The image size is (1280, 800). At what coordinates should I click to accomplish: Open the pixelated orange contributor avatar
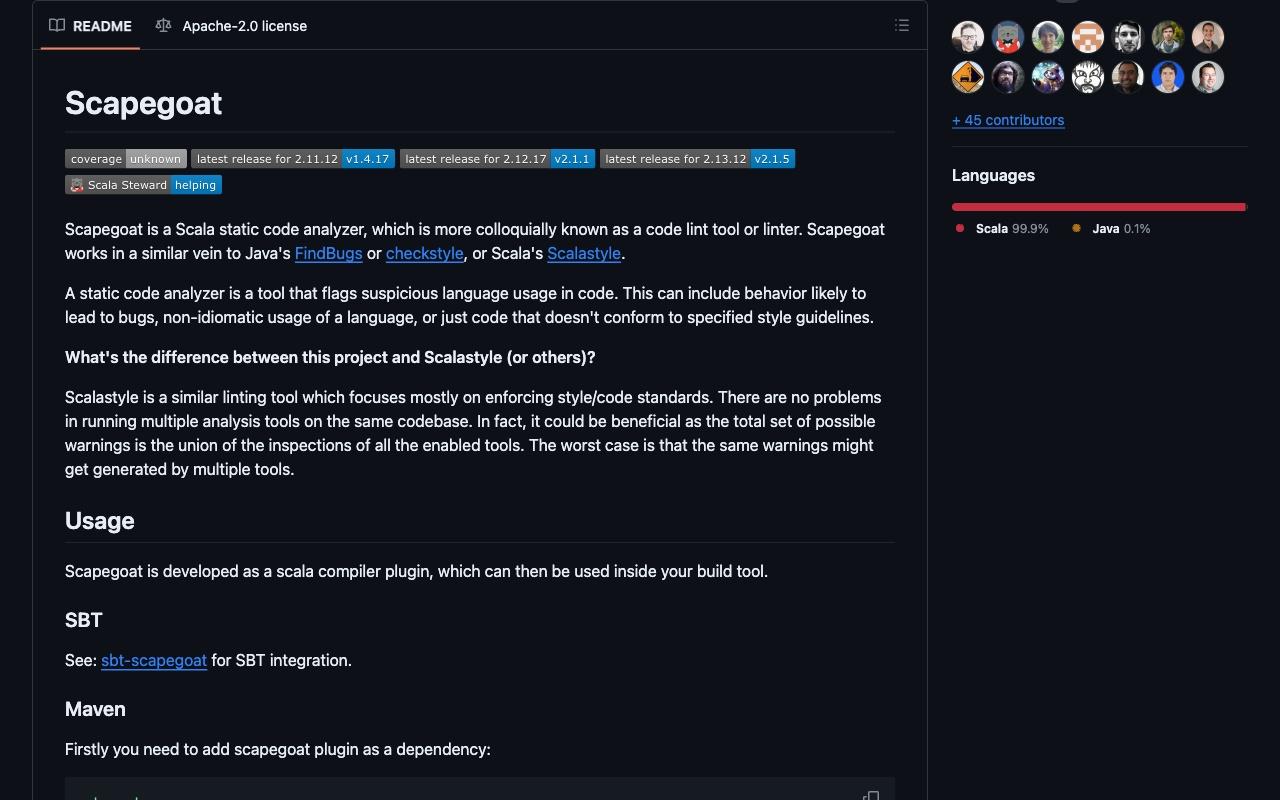point(1088,37)
